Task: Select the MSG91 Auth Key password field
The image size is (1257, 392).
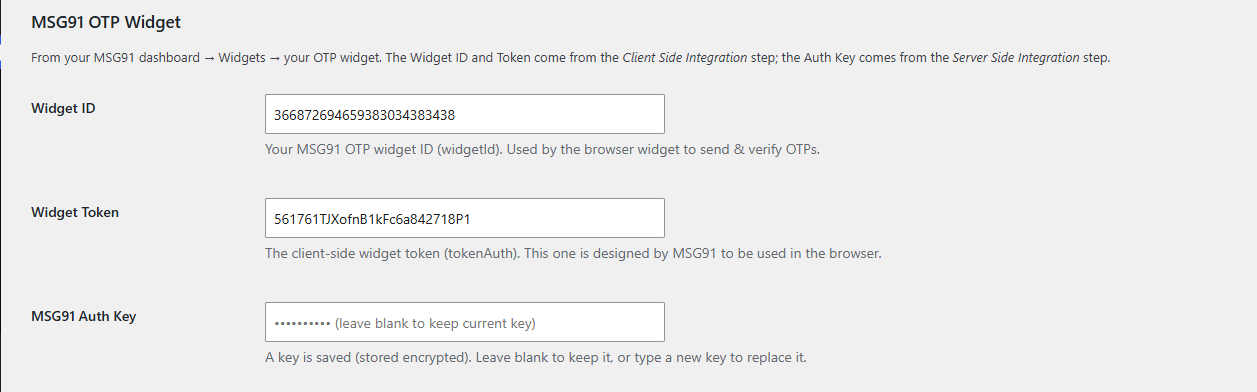Action: point(465,322)
